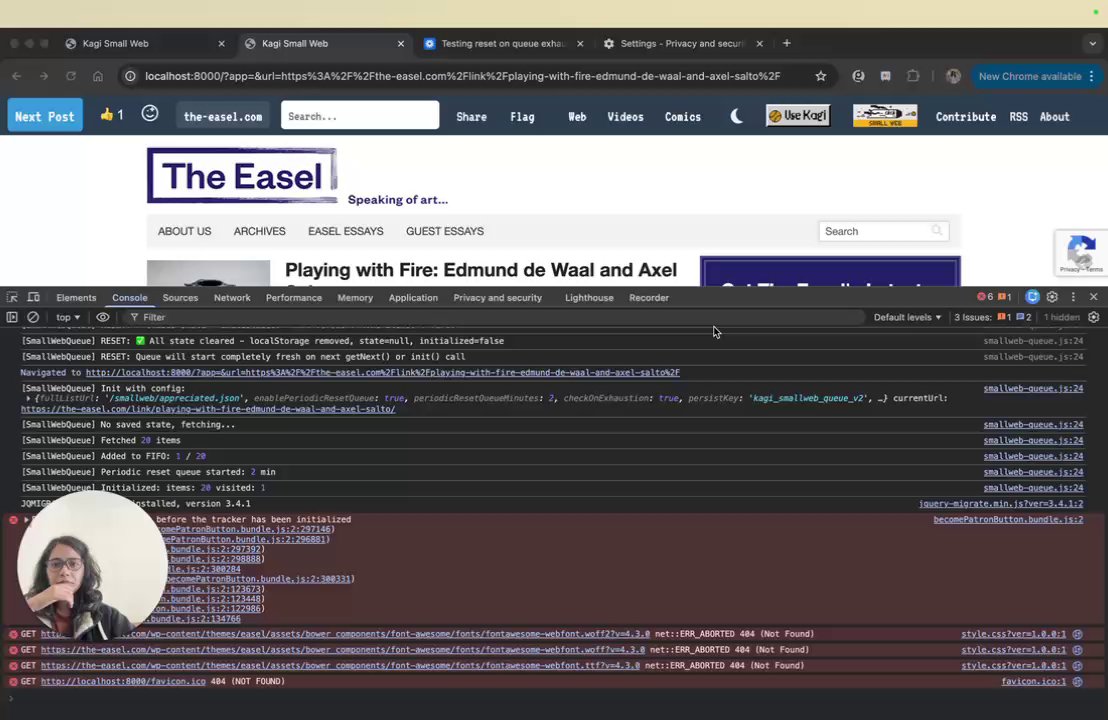Click the 3 Issues indicator

click(993, 317)
